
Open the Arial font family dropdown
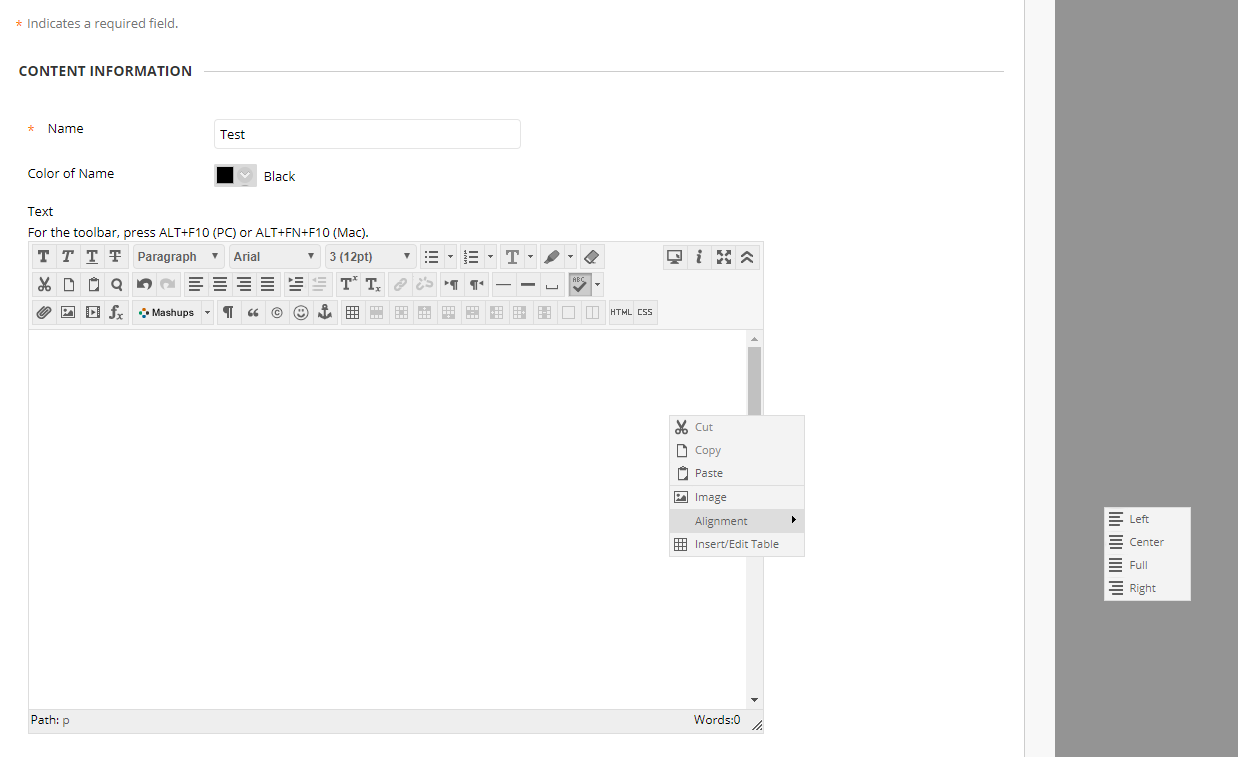tap(275, 257)
